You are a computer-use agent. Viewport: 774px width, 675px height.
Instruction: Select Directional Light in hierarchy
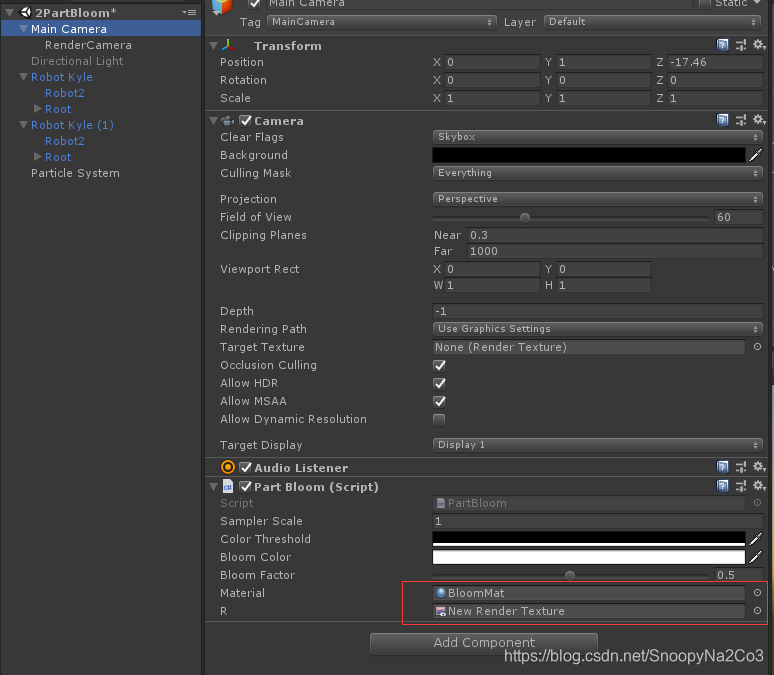tap(77, 61)
